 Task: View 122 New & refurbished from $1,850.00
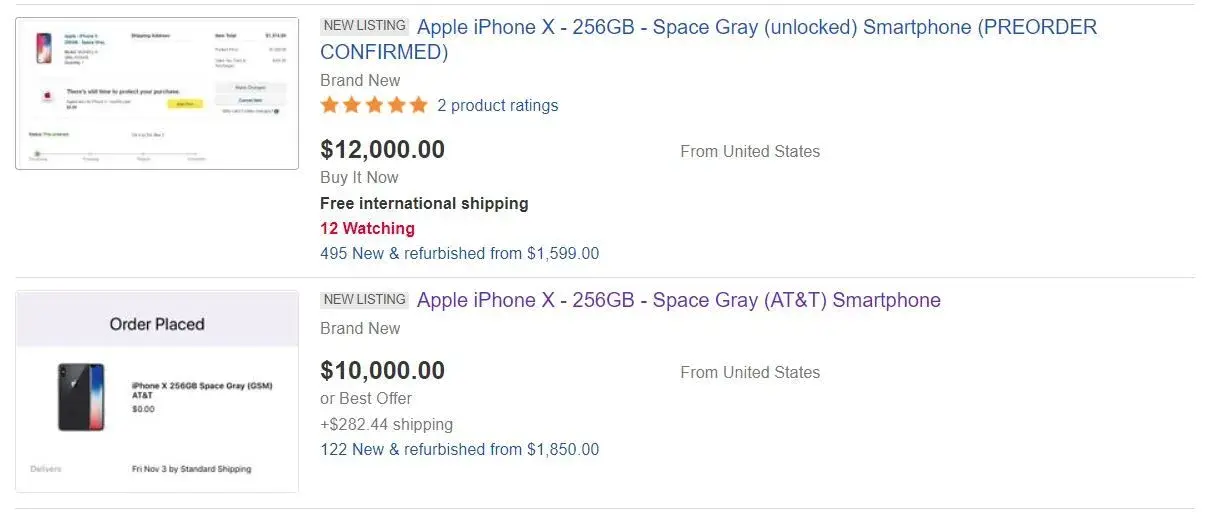click(x=459, y=449)
